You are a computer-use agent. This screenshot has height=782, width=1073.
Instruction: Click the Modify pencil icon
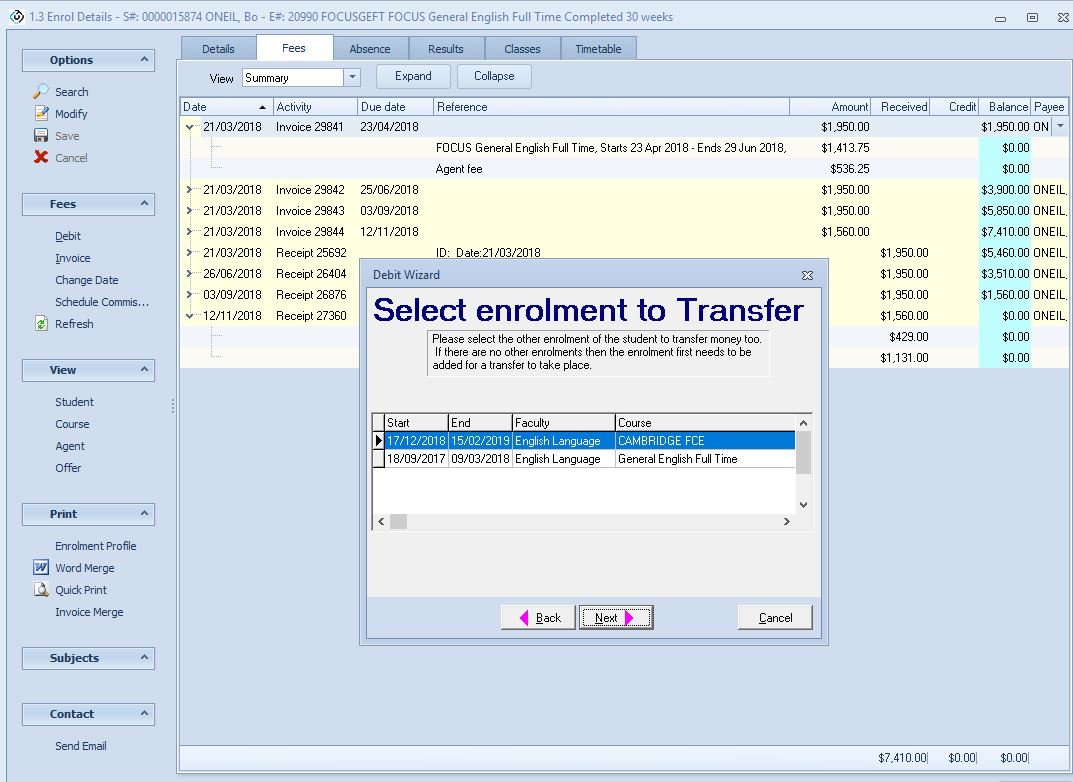click(41, 113)
